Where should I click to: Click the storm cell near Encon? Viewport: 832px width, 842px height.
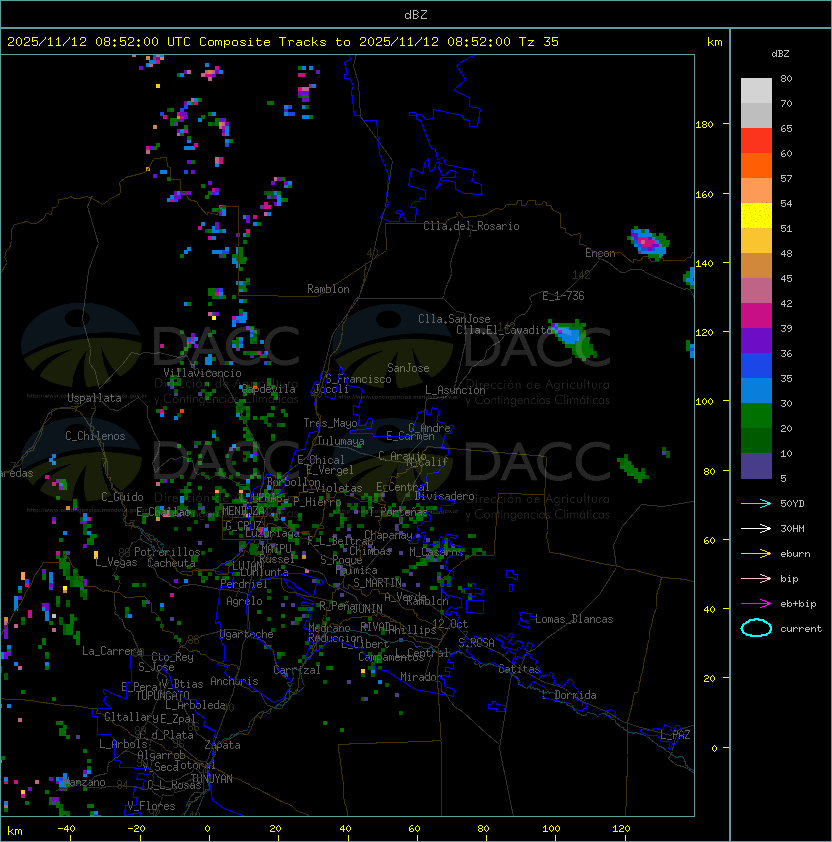pos(649,243)
